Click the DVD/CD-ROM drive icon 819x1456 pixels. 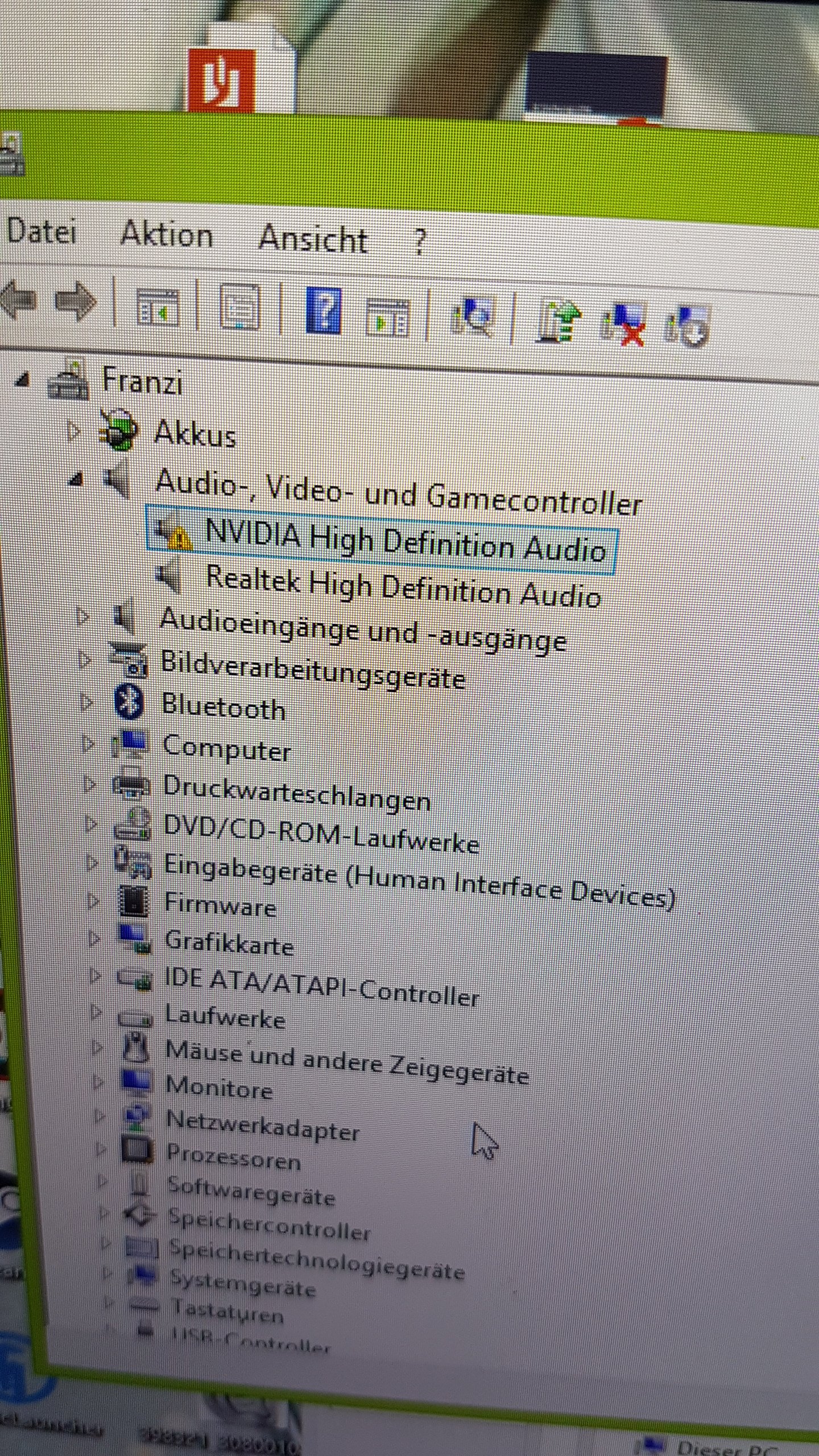[x=133, y=824]
